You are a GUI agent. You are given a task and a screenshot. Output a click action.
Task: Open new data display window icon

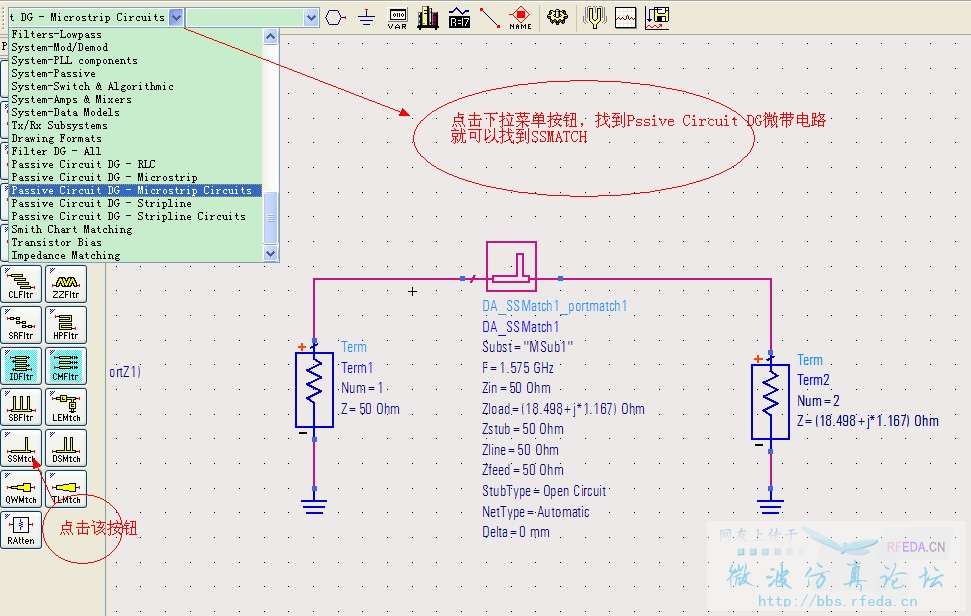tap(625, 18)
